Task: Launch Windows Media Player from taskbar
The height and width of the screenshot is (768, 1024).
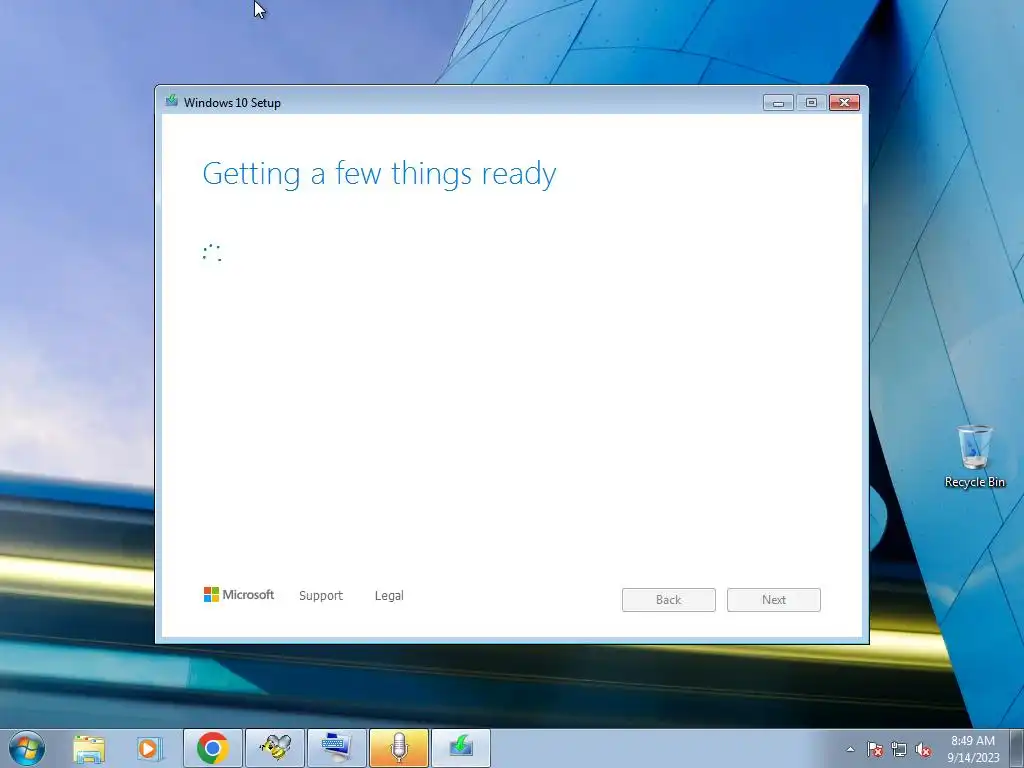Action: pyautogui.click(x=148, y=748)
